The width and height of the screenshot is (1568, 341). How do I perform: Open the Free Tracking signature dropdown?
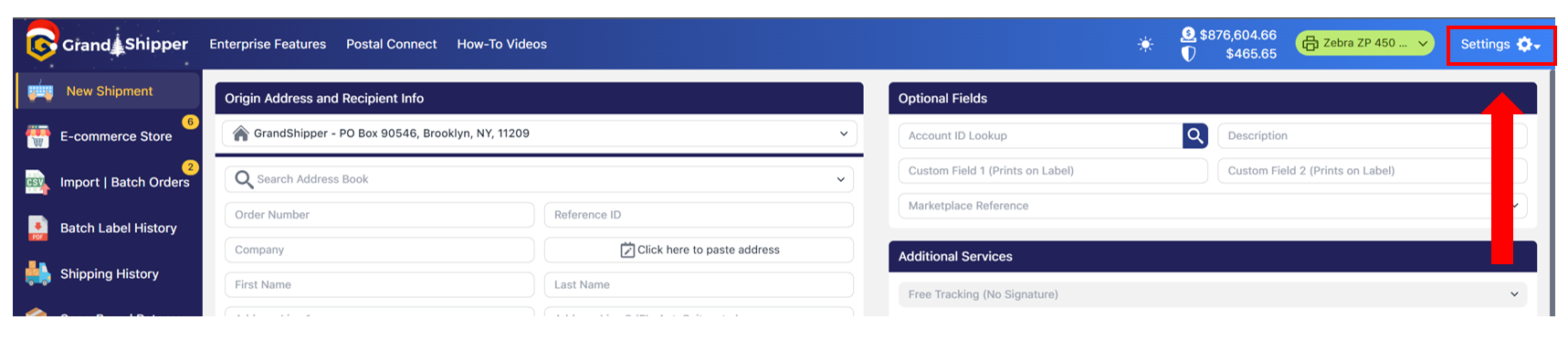[x=1212, y=294]
